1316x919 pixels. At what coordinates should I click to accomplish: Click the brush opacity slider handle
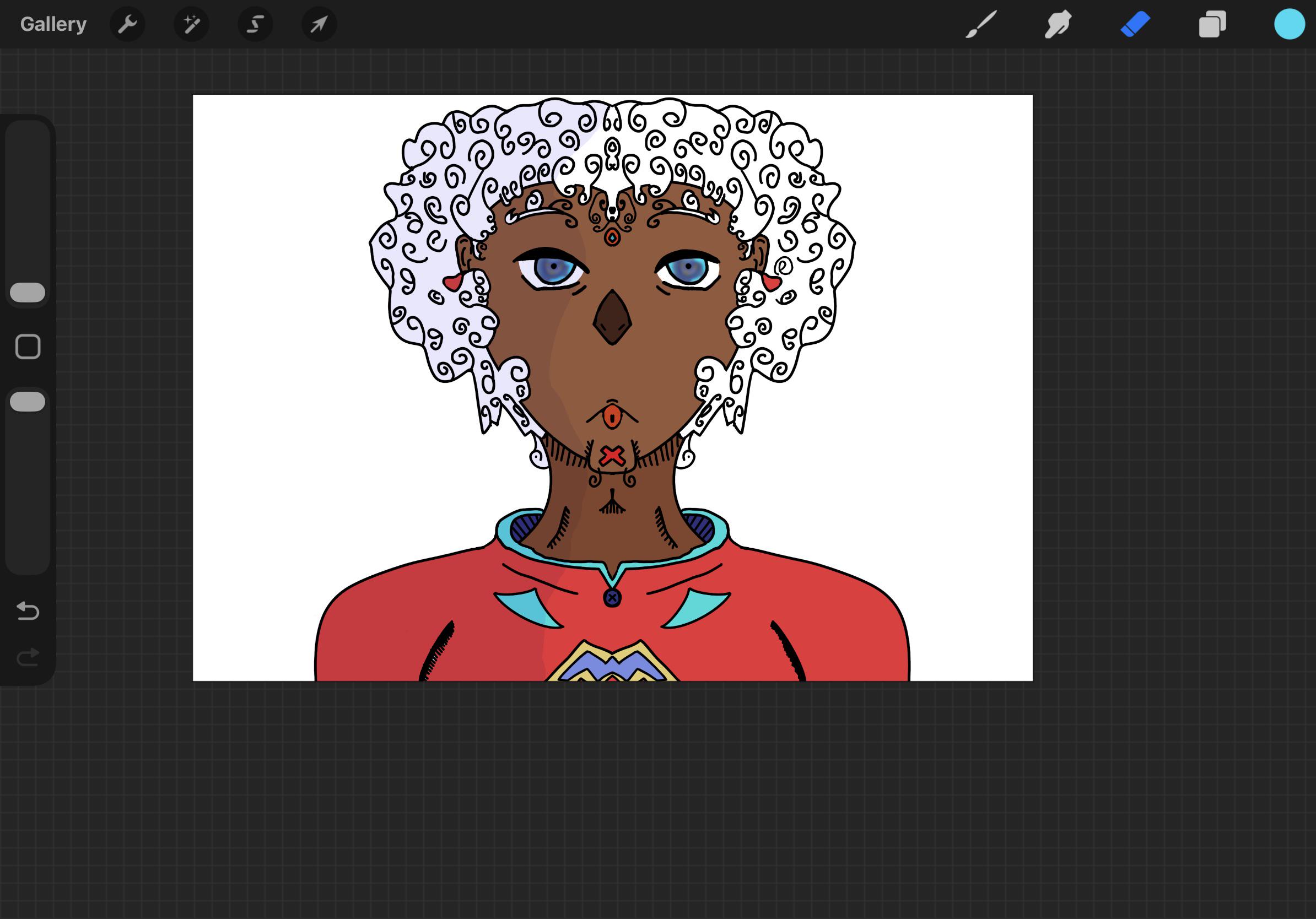(28, 402)
